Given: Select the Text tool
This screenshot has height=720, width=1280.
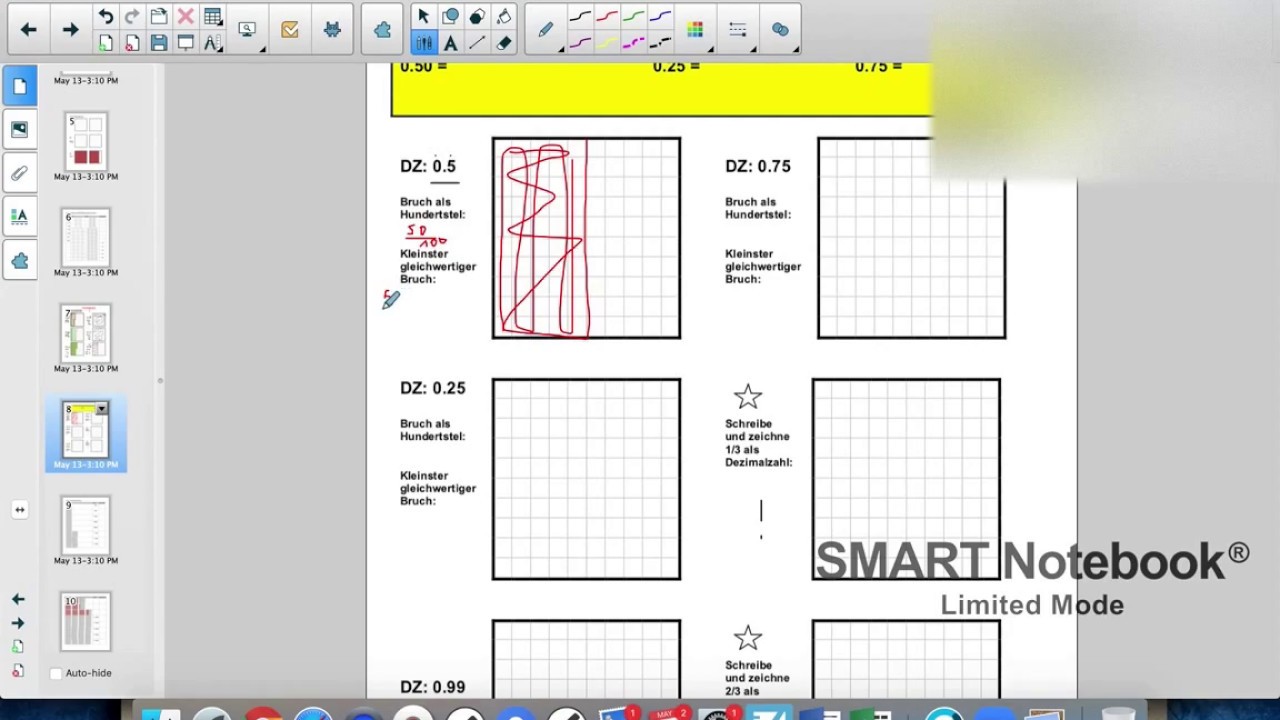Looking at the screenshot, I should (x=451, y=43).
